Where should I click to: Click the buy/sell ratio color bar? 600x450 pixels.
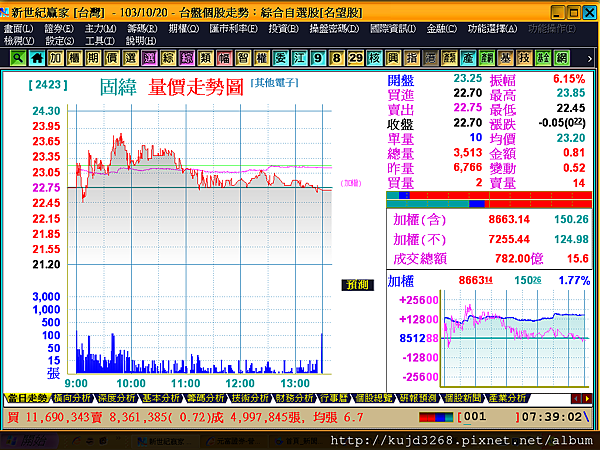tap(489, 200)
